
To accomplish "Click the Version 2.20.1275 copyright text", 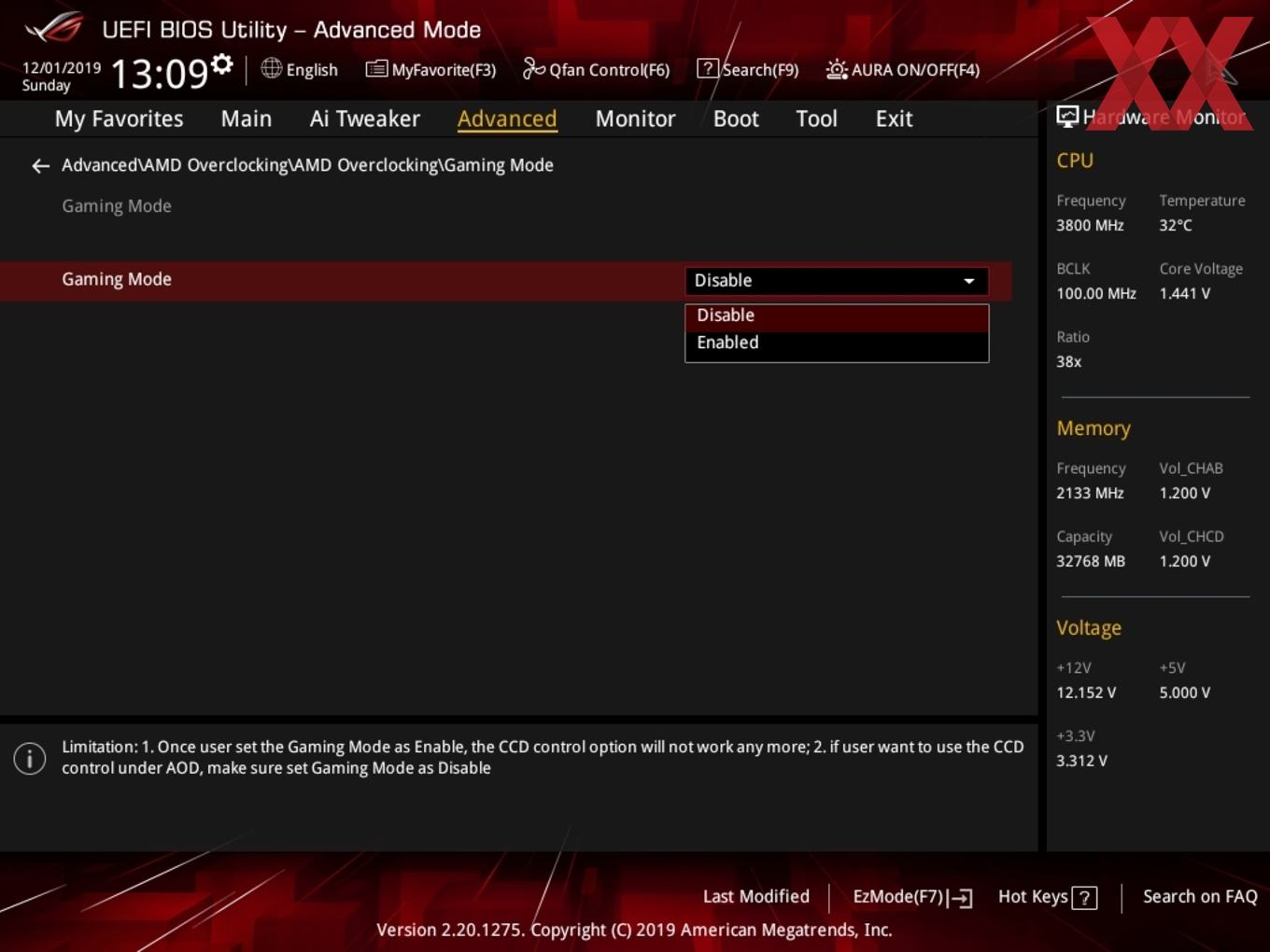I will tap(634, 931).
